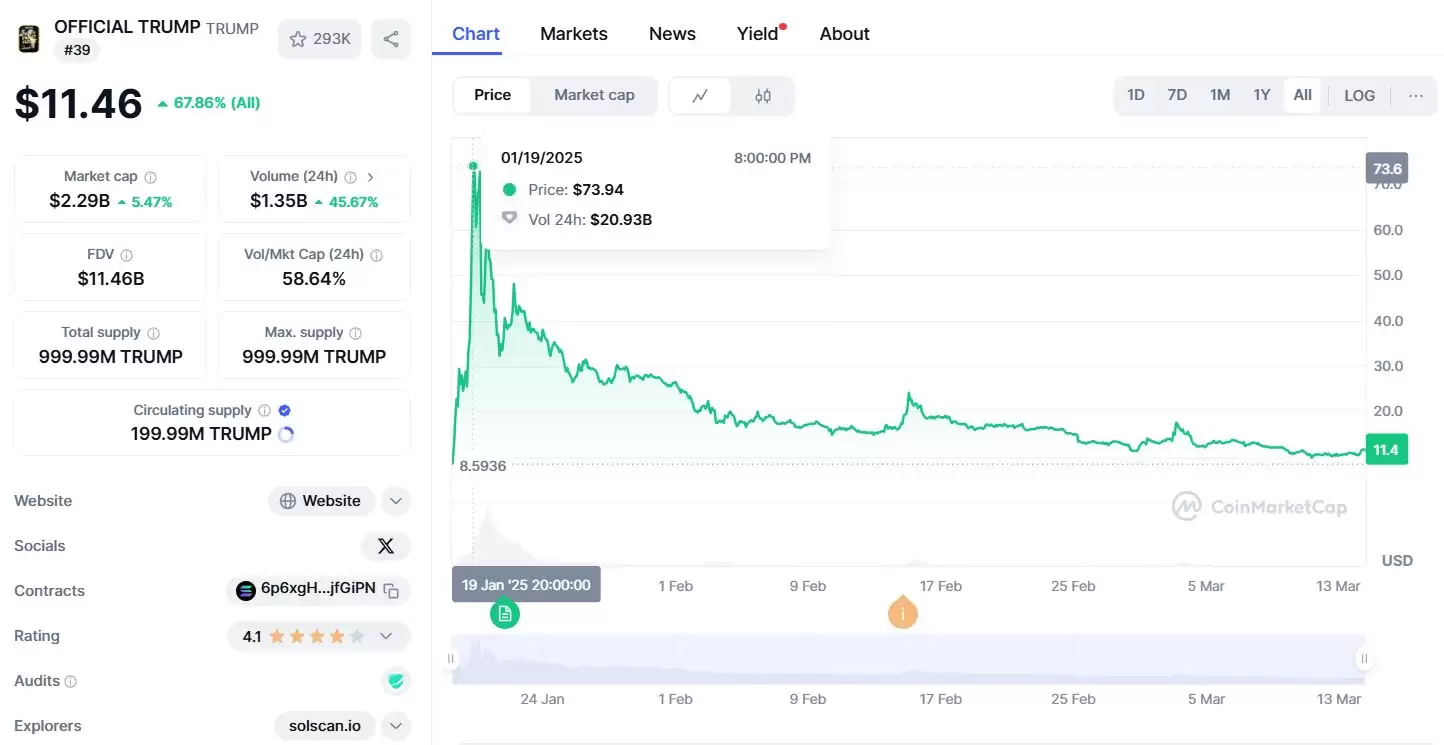This screenshot has height=745, width=1444.
Task: Click the Website link button
Action: click(321, 501)
